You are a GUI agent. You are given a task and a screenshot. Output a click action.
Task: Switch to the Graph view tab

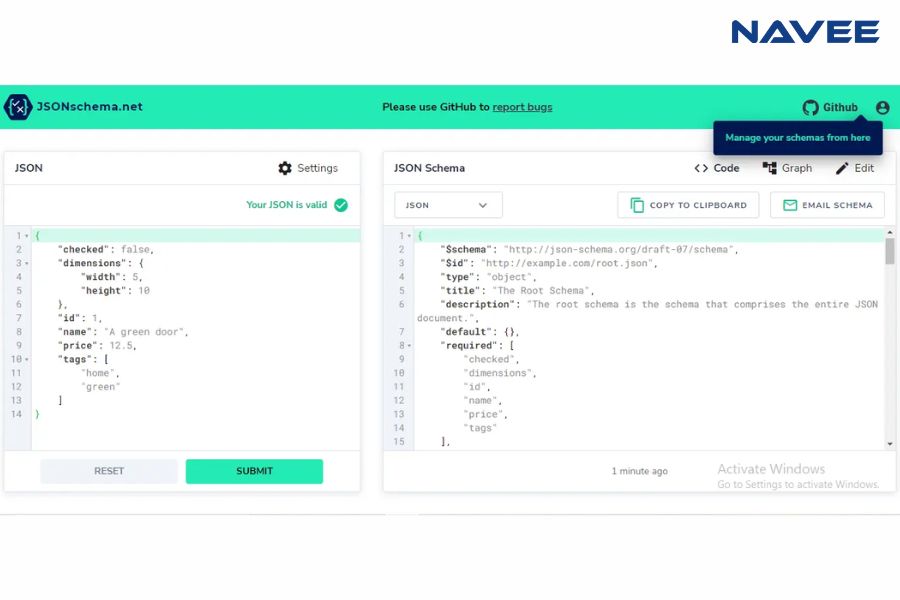pyautogui.click(x=787, y=168)
